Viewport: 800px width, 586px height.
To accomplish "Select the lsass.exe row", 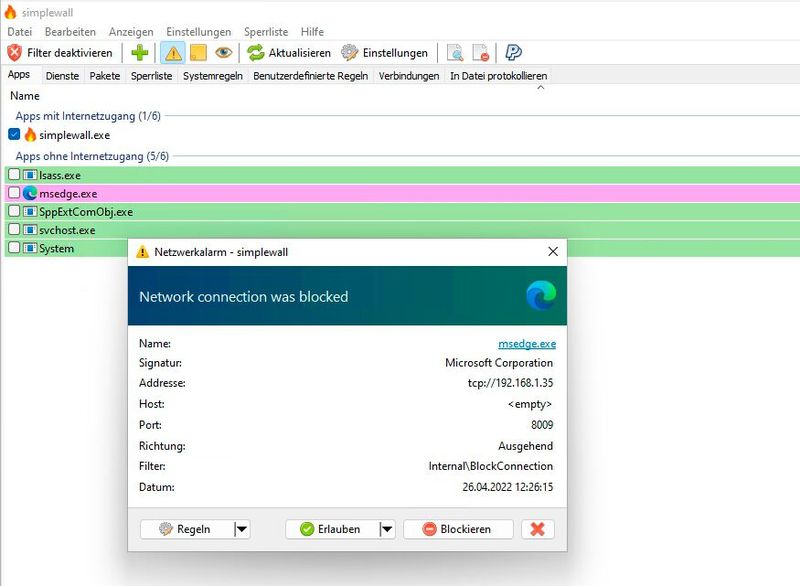I will pos(60,175).
